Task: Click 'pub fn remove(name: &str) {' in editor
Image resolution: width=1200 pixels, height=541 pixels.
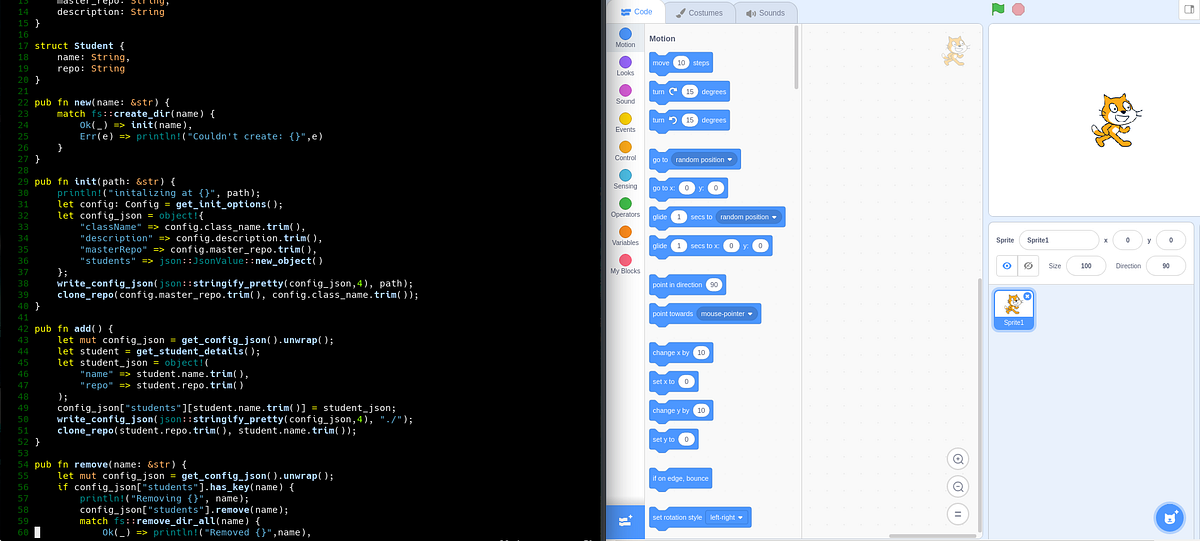Action: tap(111, 464)
